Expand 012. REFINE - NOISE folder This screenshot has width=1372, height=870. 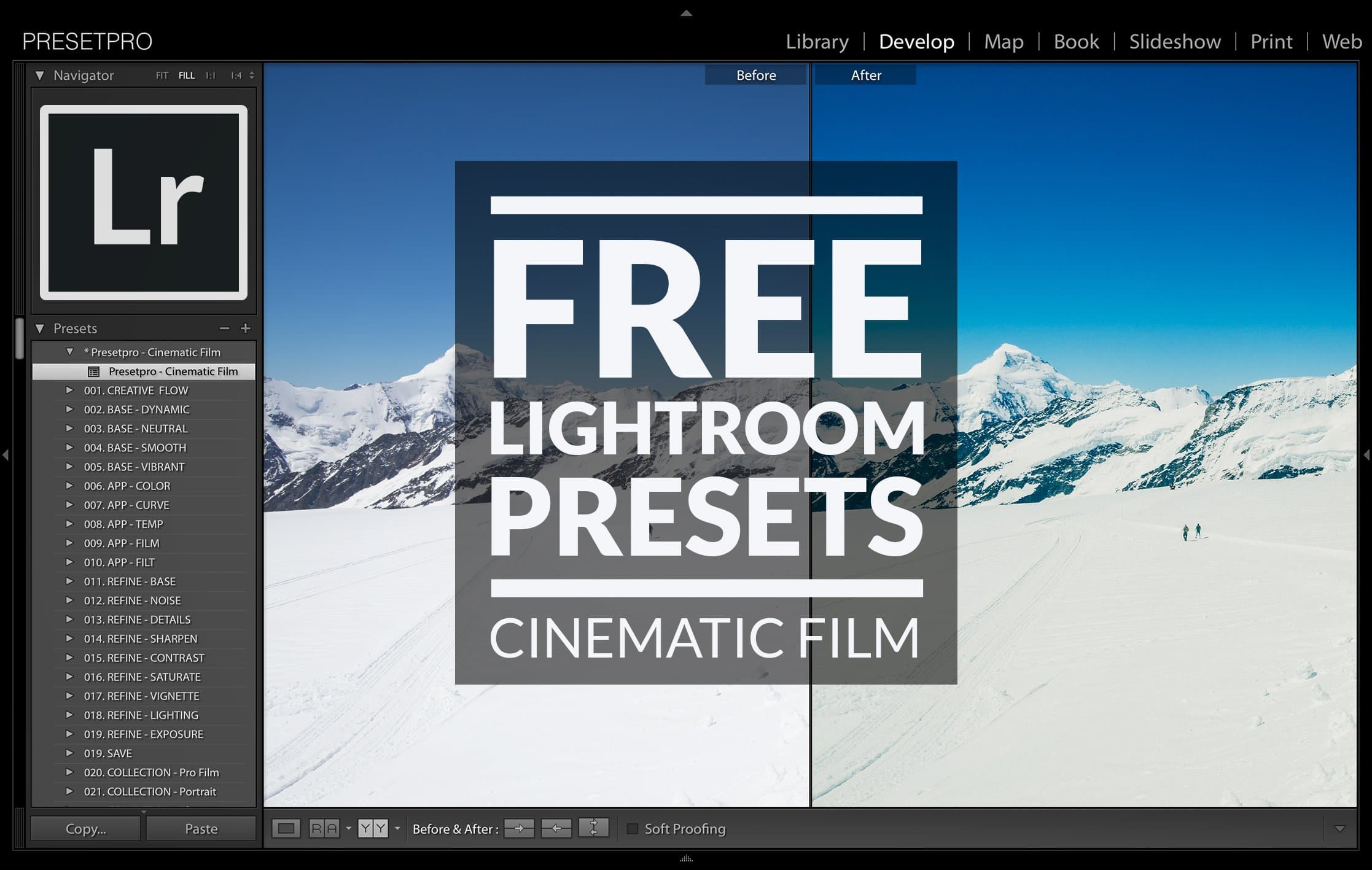69,600
